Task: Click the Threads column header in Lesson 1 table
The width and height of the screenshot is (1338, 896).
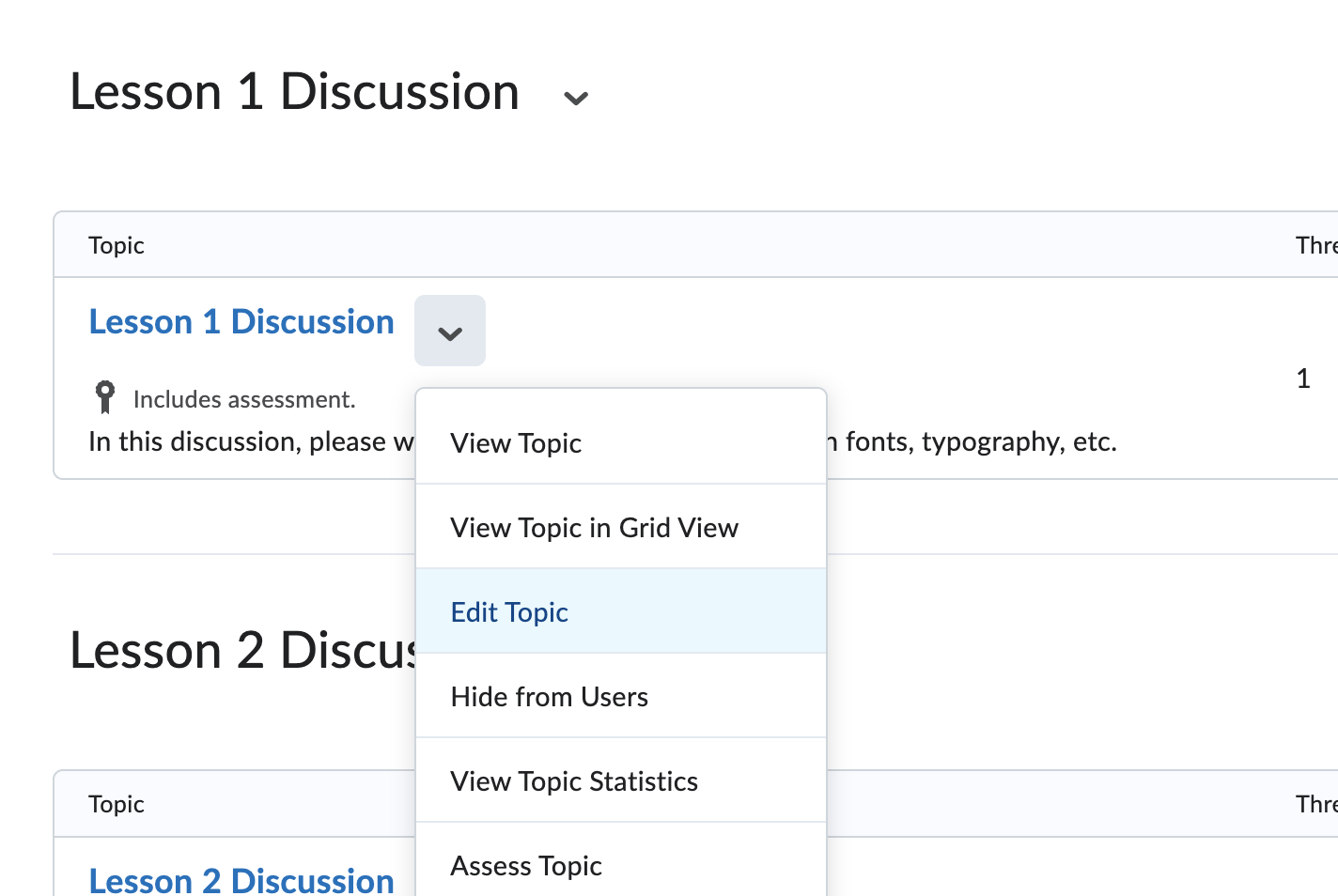Action: click(1315, 245)
